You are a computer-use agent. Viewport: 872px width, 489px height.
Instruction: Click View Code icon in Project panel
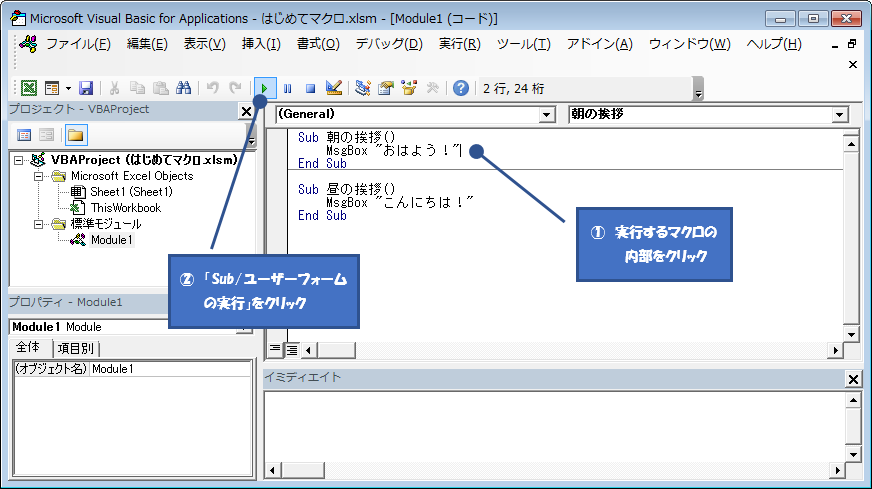pos(24,135)
